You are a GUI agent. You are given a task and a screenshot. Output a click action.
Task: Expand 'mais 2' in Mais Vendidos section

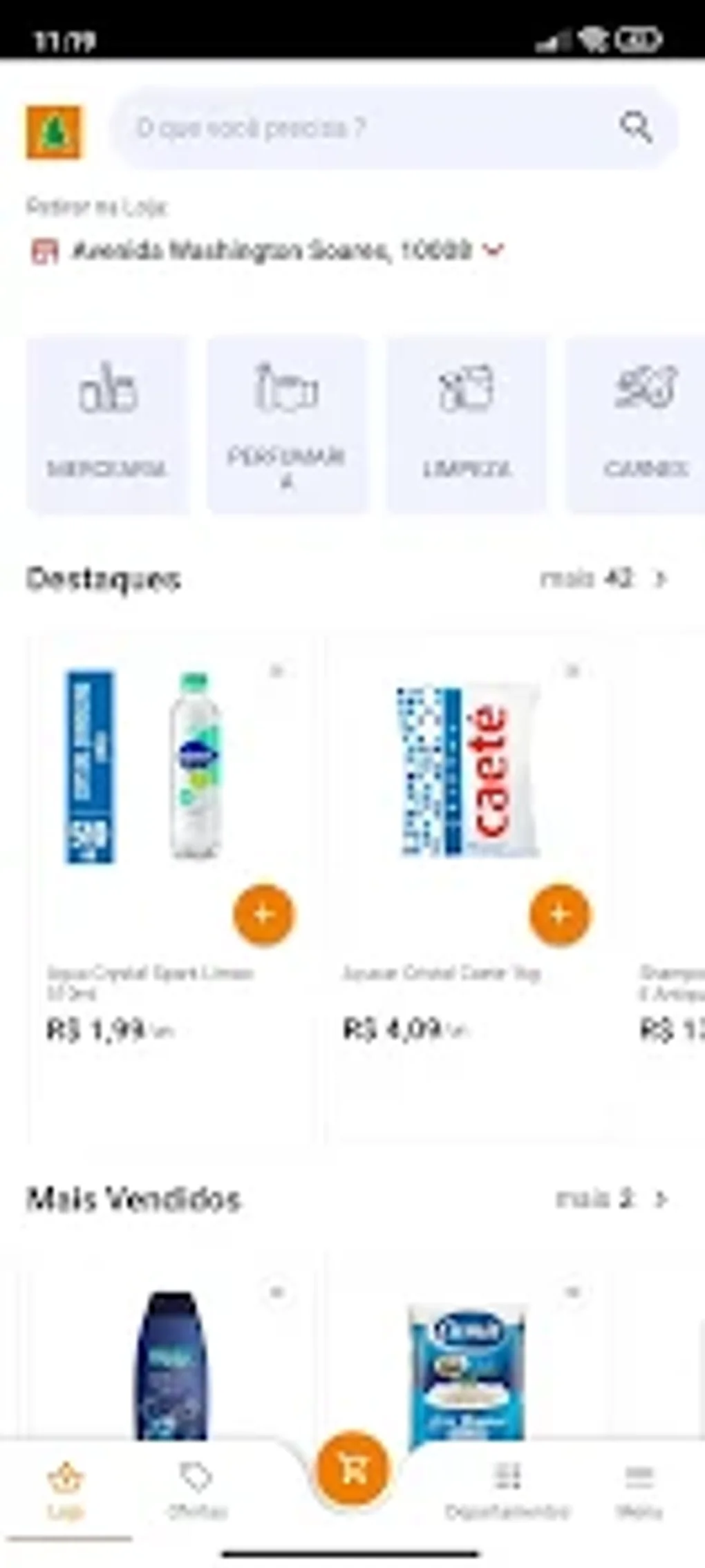606,1197
